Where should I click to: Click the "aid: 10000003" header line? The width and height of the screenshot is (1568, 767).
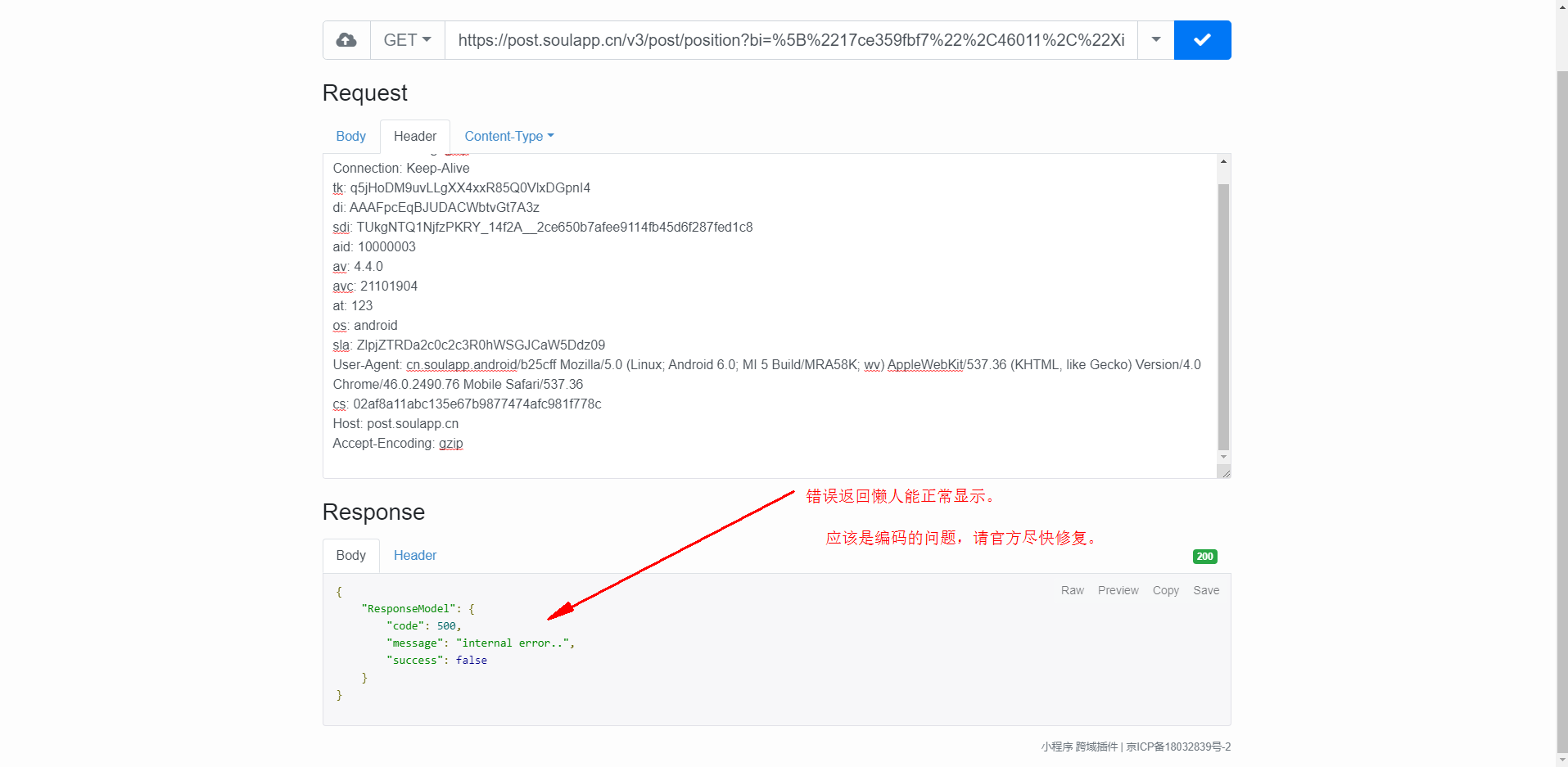click(374, 247)
